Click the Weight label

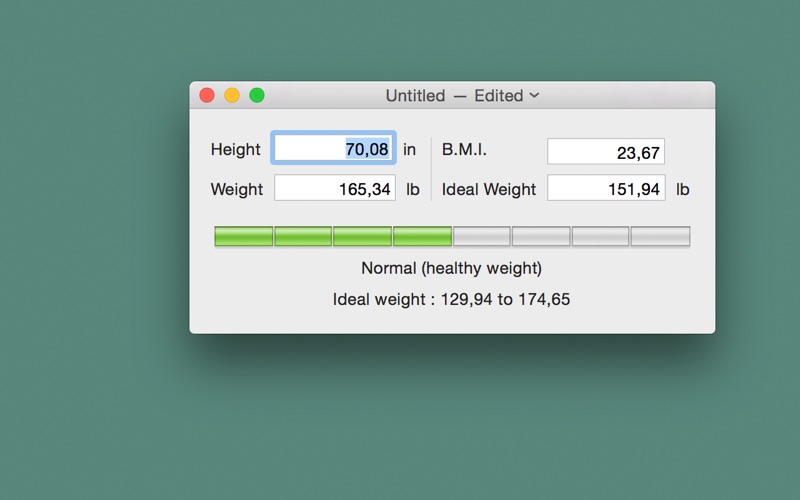pyautogui.click(x=237, y=189)
